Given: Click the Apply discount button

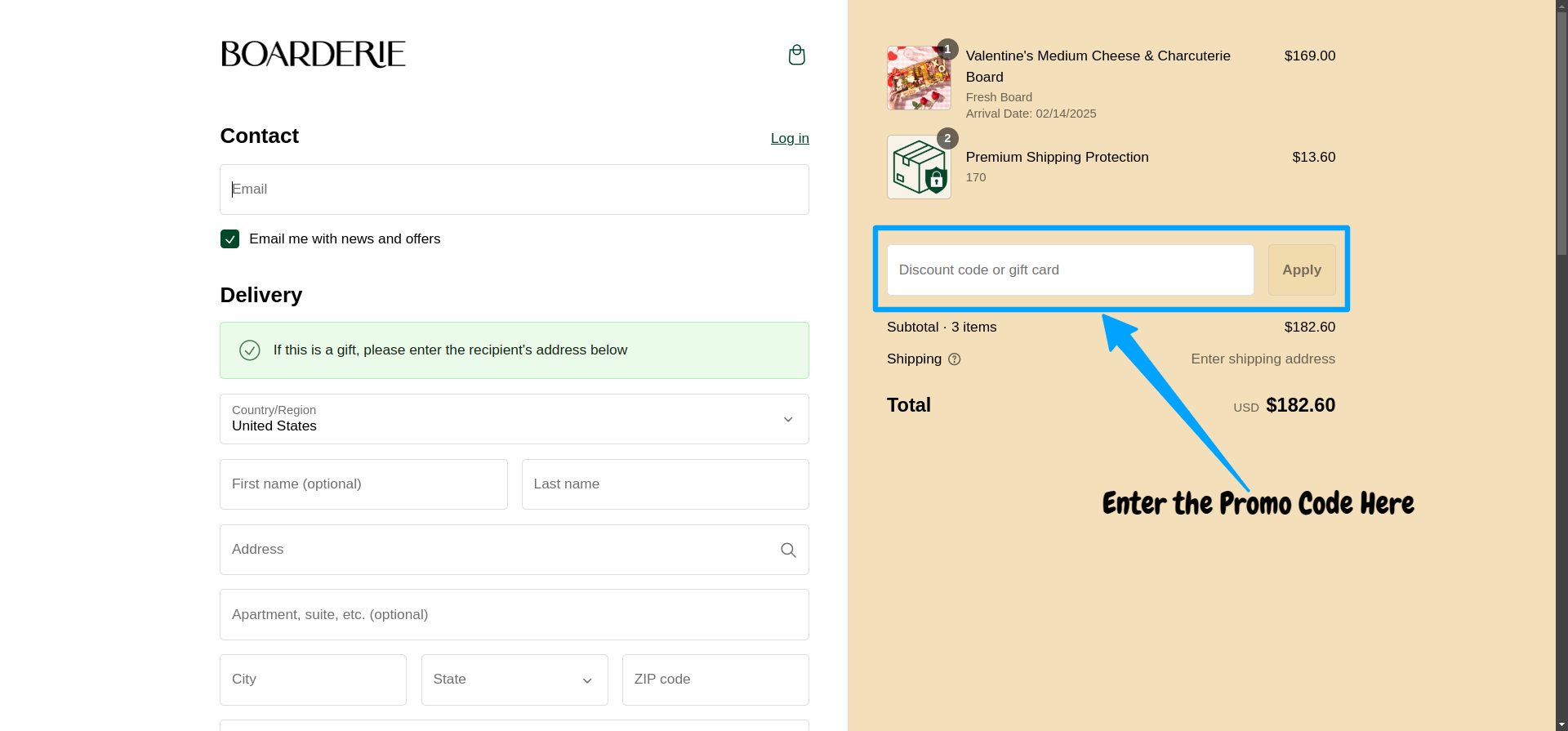Looking at the screenshot, I should pos(1302,270).
